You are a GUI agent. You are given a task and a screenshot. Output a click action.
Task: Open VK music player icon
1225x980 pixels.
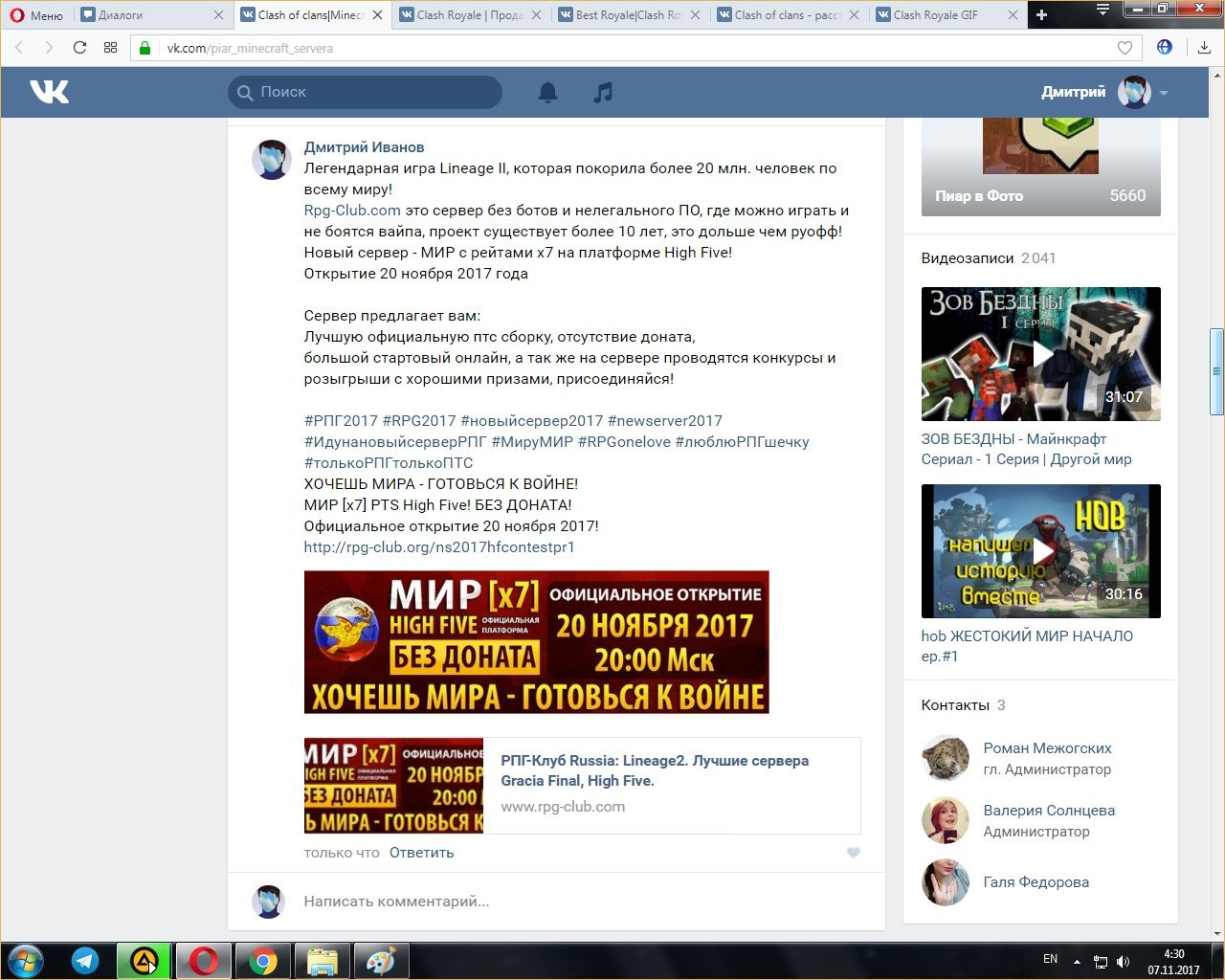click(x=603, y=92)
